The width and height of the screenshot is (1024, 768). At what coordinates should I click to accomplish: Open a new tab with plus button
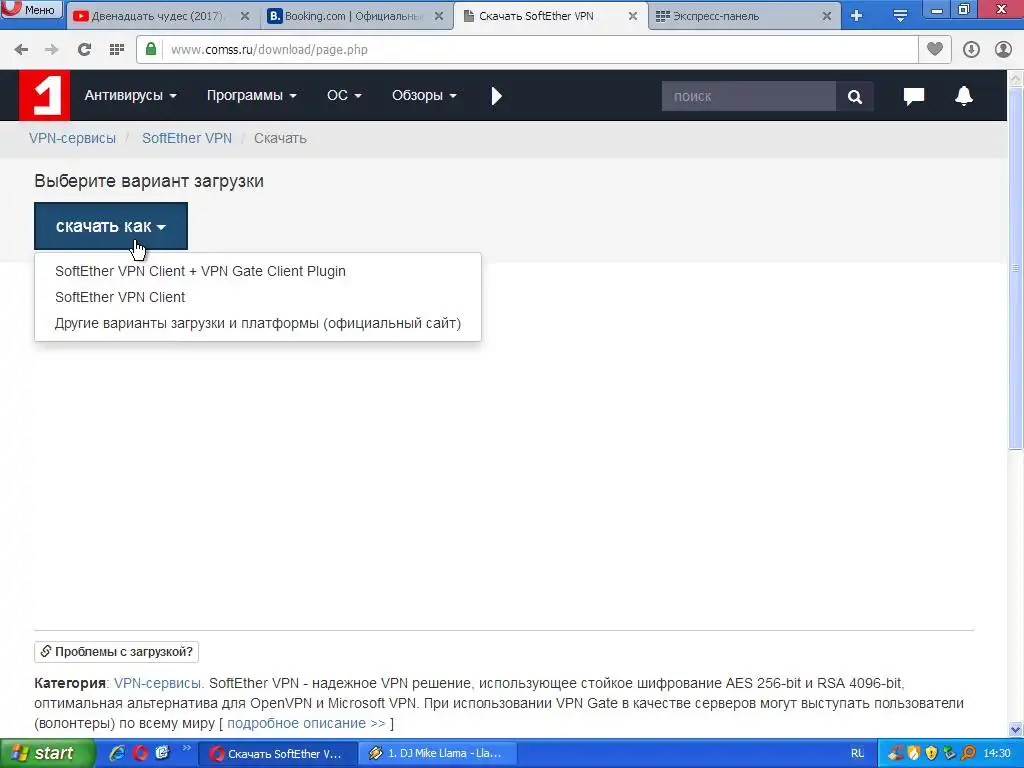[x=857, y=16]
